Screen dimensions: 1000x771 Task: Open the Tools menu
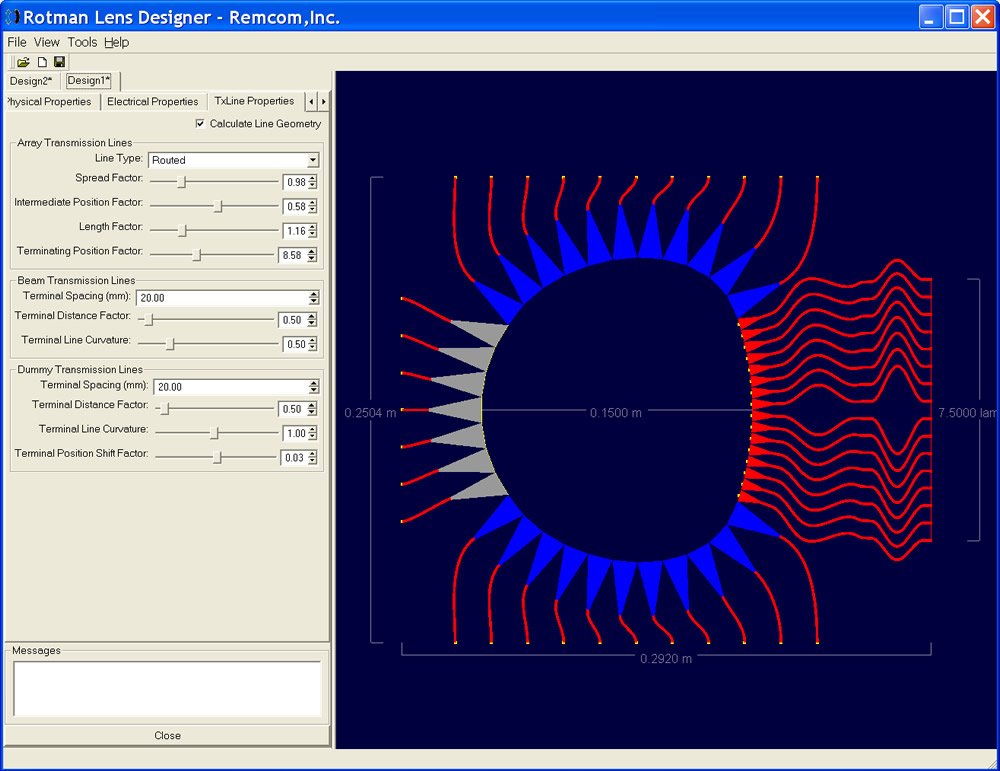tap(82, 42)
